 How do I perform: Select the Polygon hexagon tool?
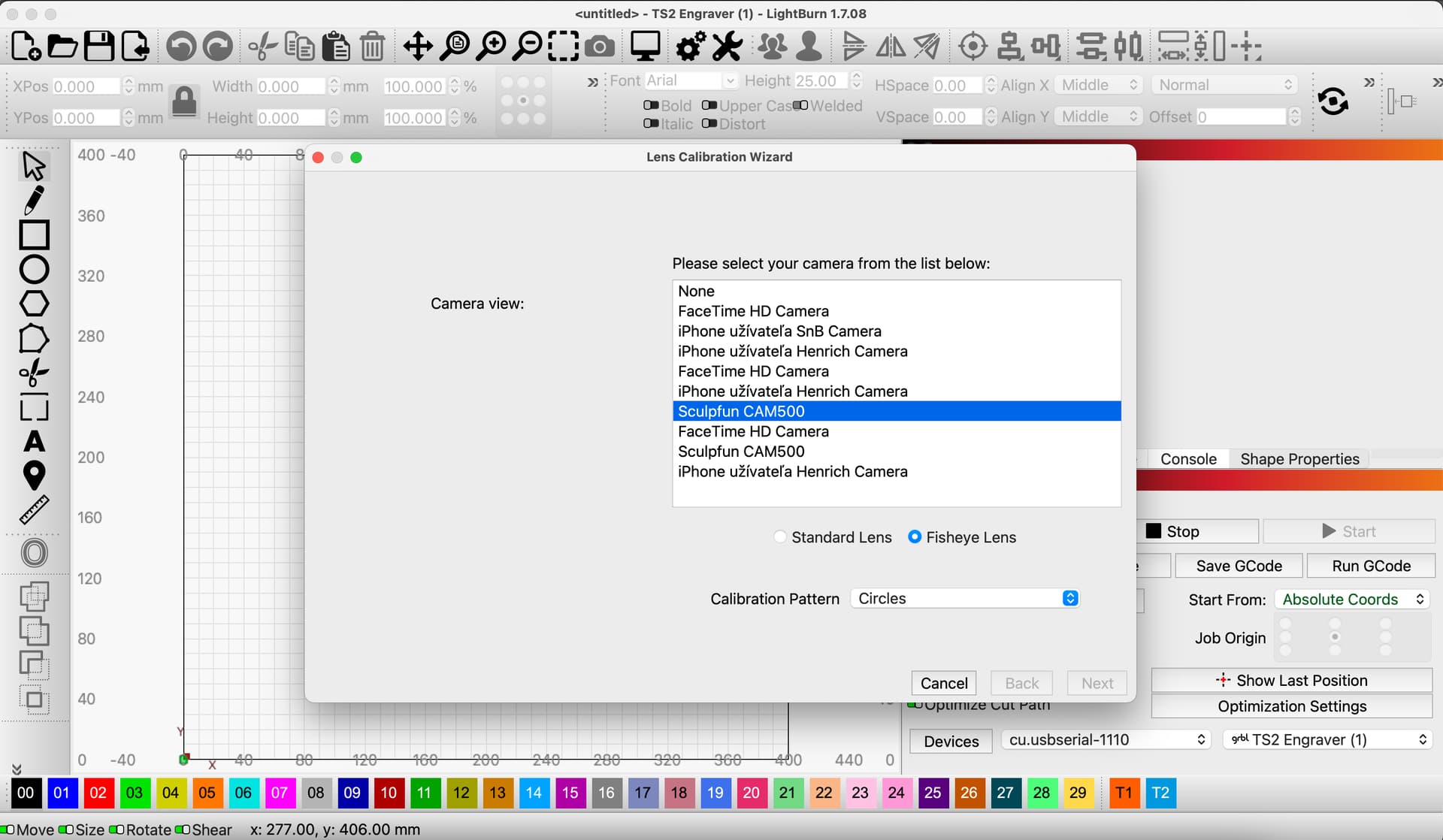point(34,304)
